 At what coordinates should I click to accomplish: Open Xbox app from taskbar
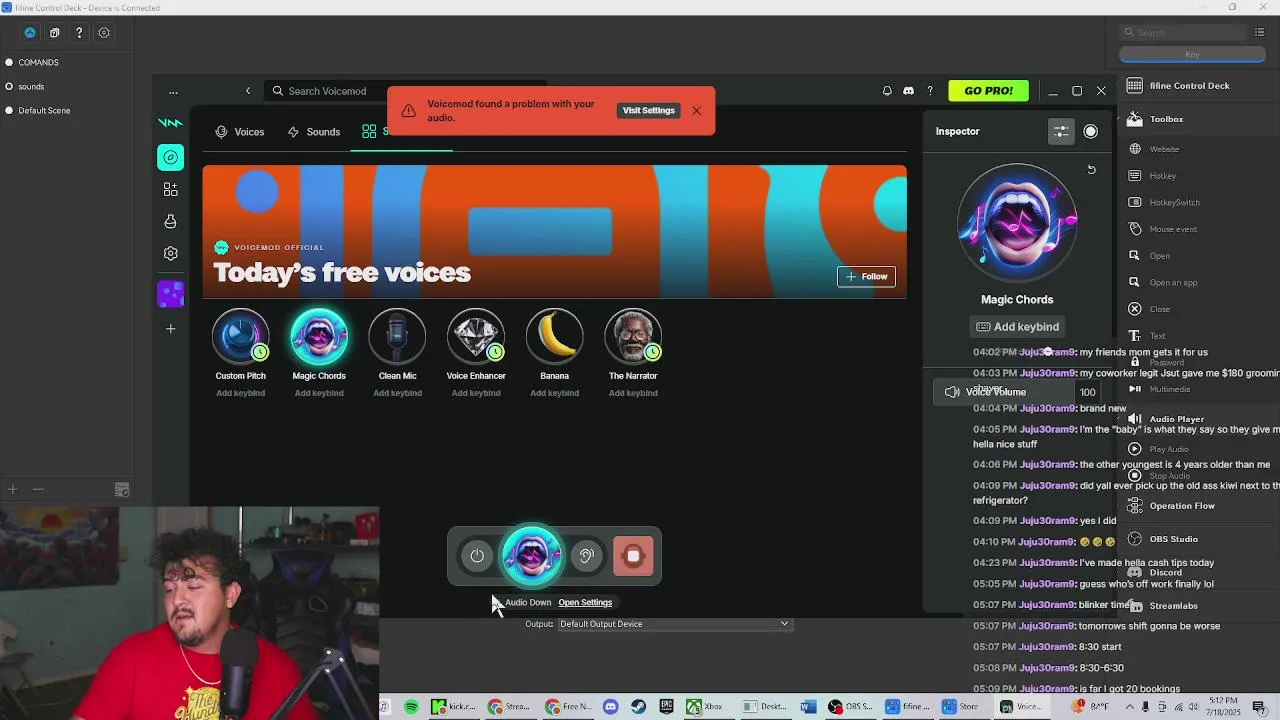coord(703,707)
